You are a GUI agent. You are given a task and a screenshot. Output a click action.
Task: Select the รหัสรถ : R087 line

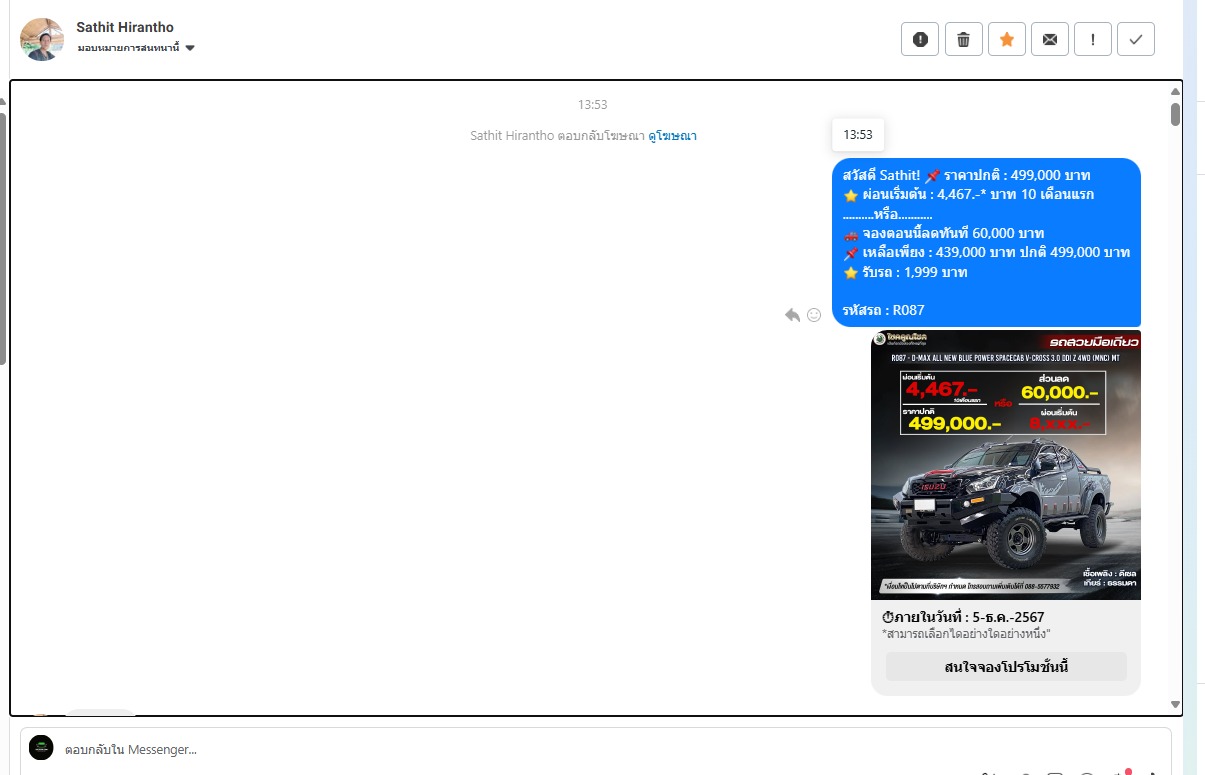tap(884, 310)
